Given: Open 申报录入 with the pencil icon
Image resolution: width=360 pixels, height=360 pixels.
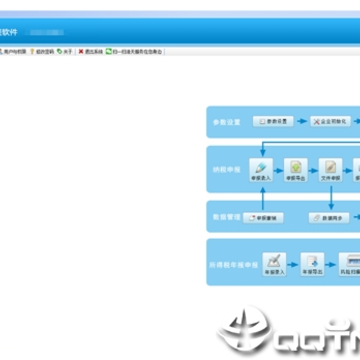Looking at the screenshot, I should 261,170.
